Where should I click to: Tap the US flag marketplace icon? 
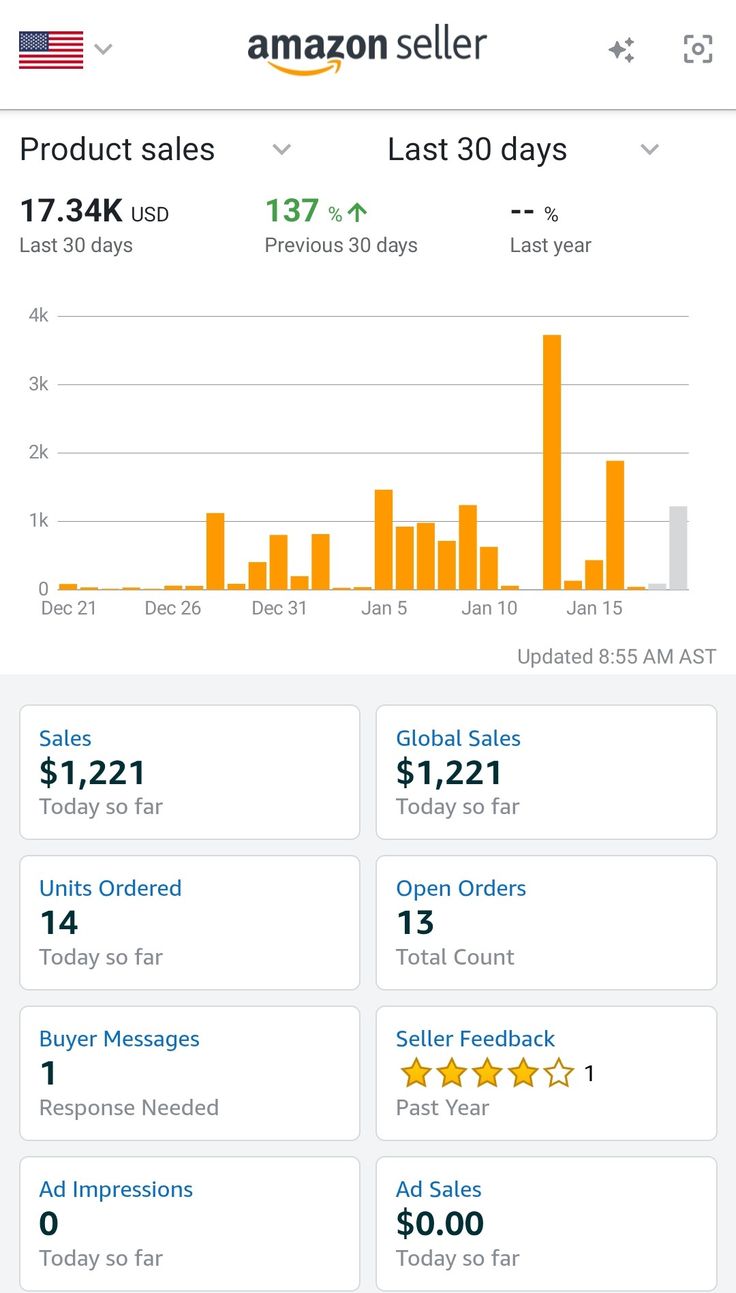[51, 49]
